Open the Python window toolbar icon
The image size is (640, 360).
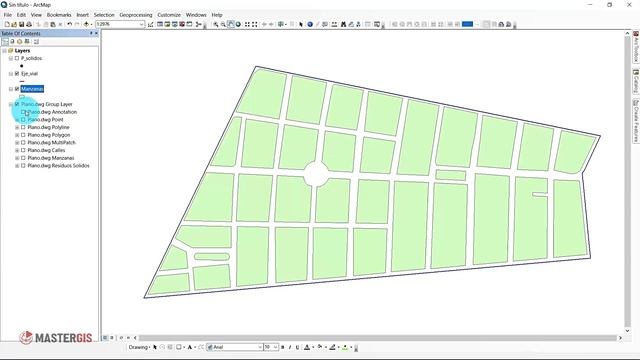(189, 24)
